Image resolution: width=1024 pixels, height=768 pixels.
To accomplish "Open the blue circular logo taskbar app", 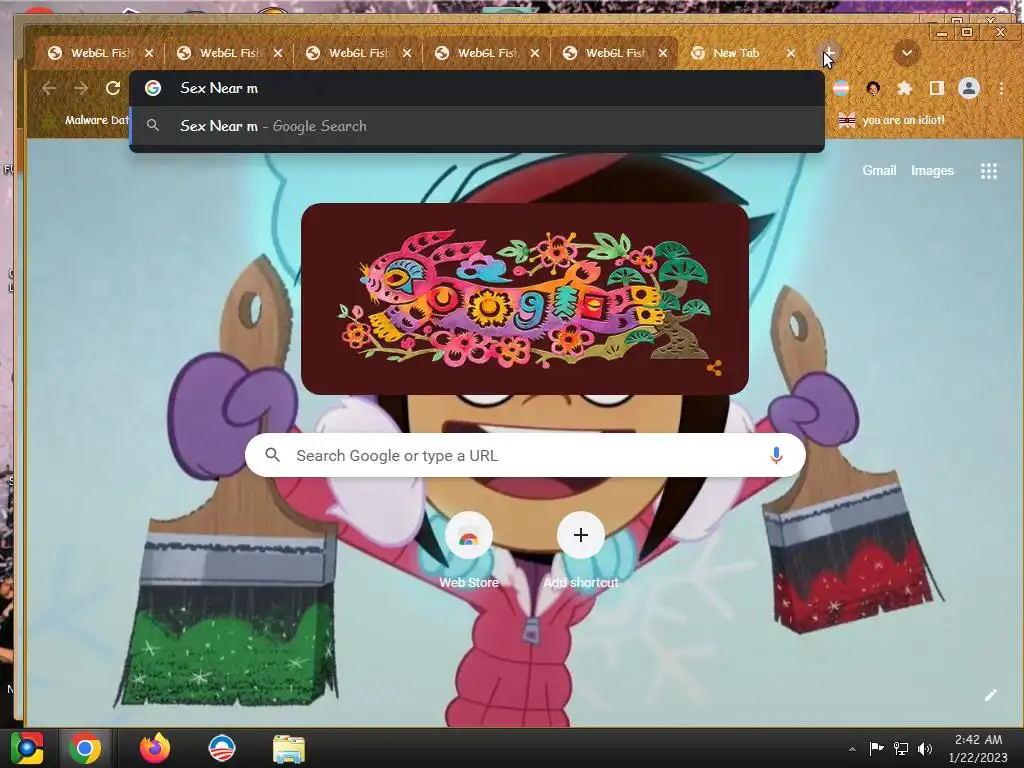I will point(221,748).
